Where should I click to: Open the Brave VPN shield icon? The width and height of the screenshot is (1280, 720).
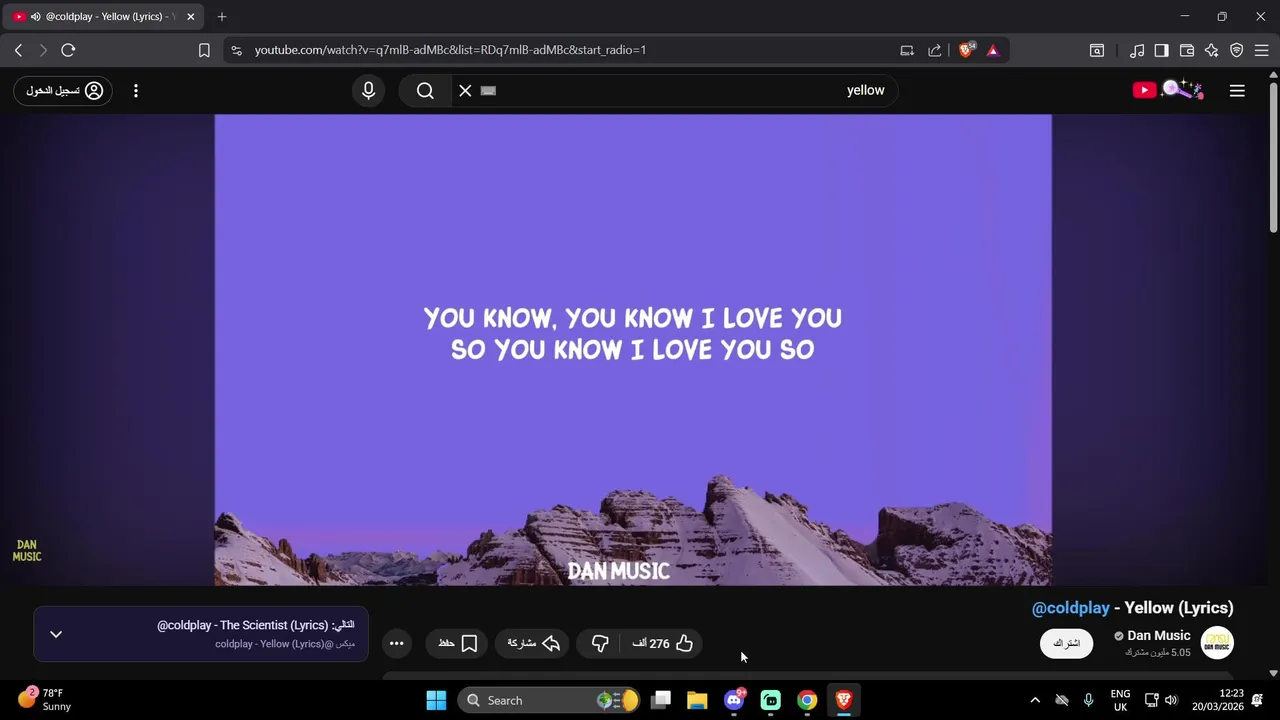[x=1237, y=50]
